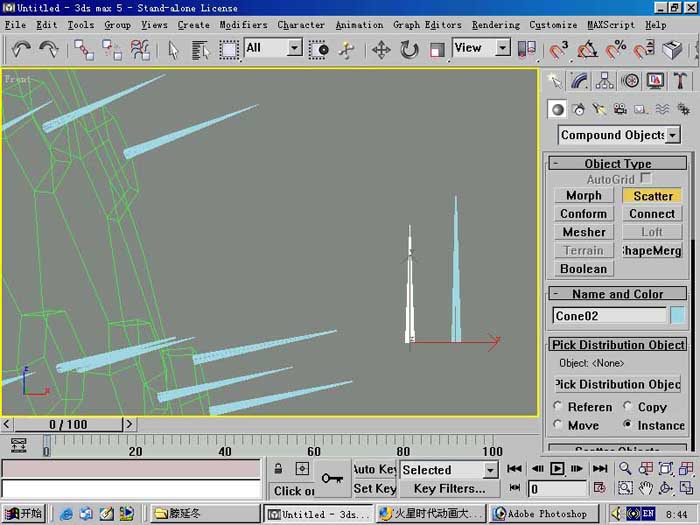
Task: Click the Cone02 object name field
Action: click(609, 315)
